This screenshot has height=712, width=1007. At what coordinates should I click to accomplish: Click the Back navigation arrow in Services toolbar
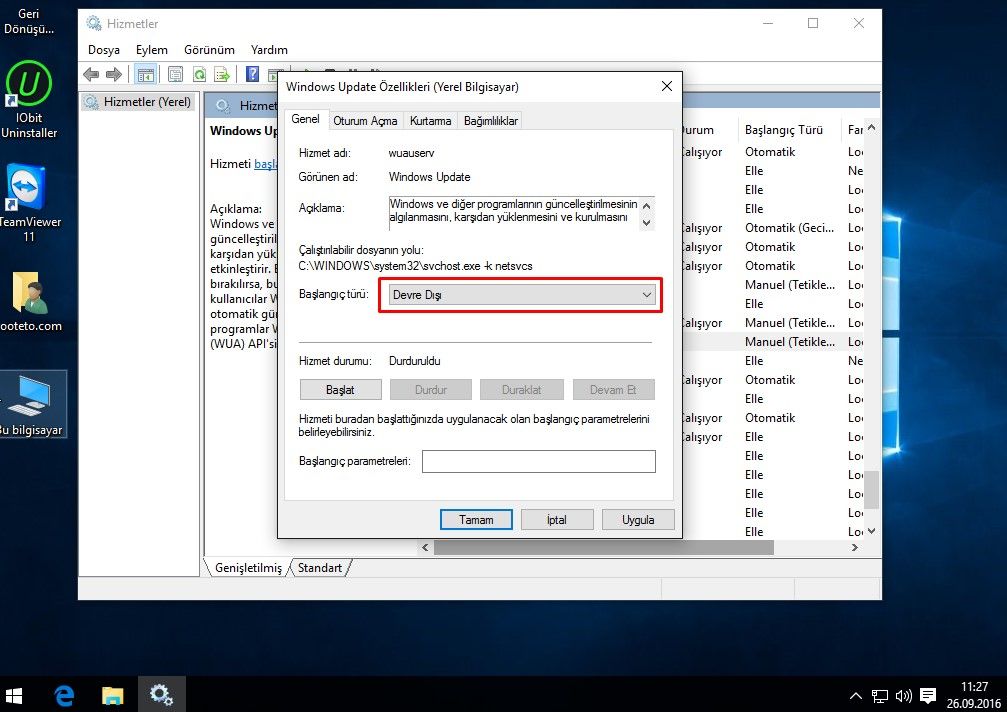[x=90, y=73]
